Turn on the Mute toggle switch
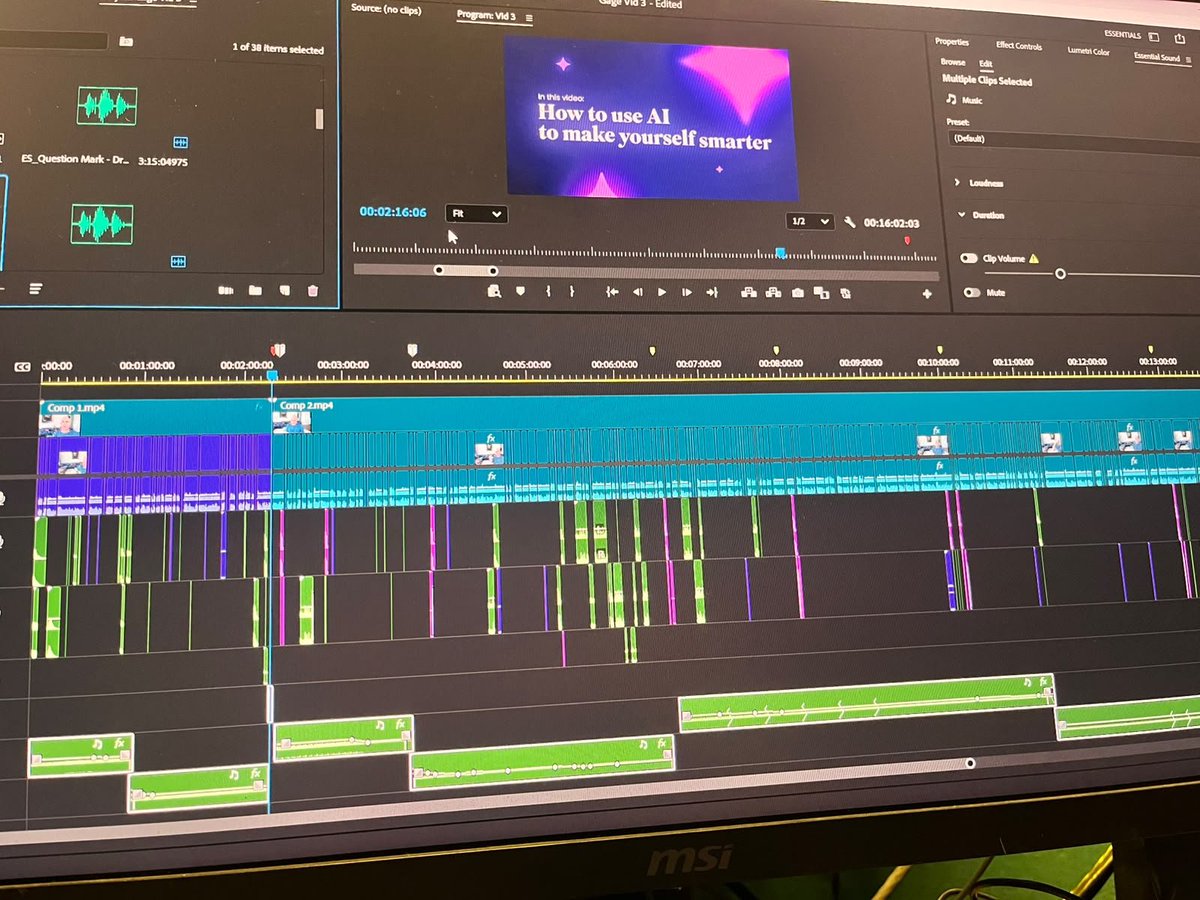Image resolution: width=1200 pixels, height=900 pixels. pyautogui.click(x=971, y=293)
